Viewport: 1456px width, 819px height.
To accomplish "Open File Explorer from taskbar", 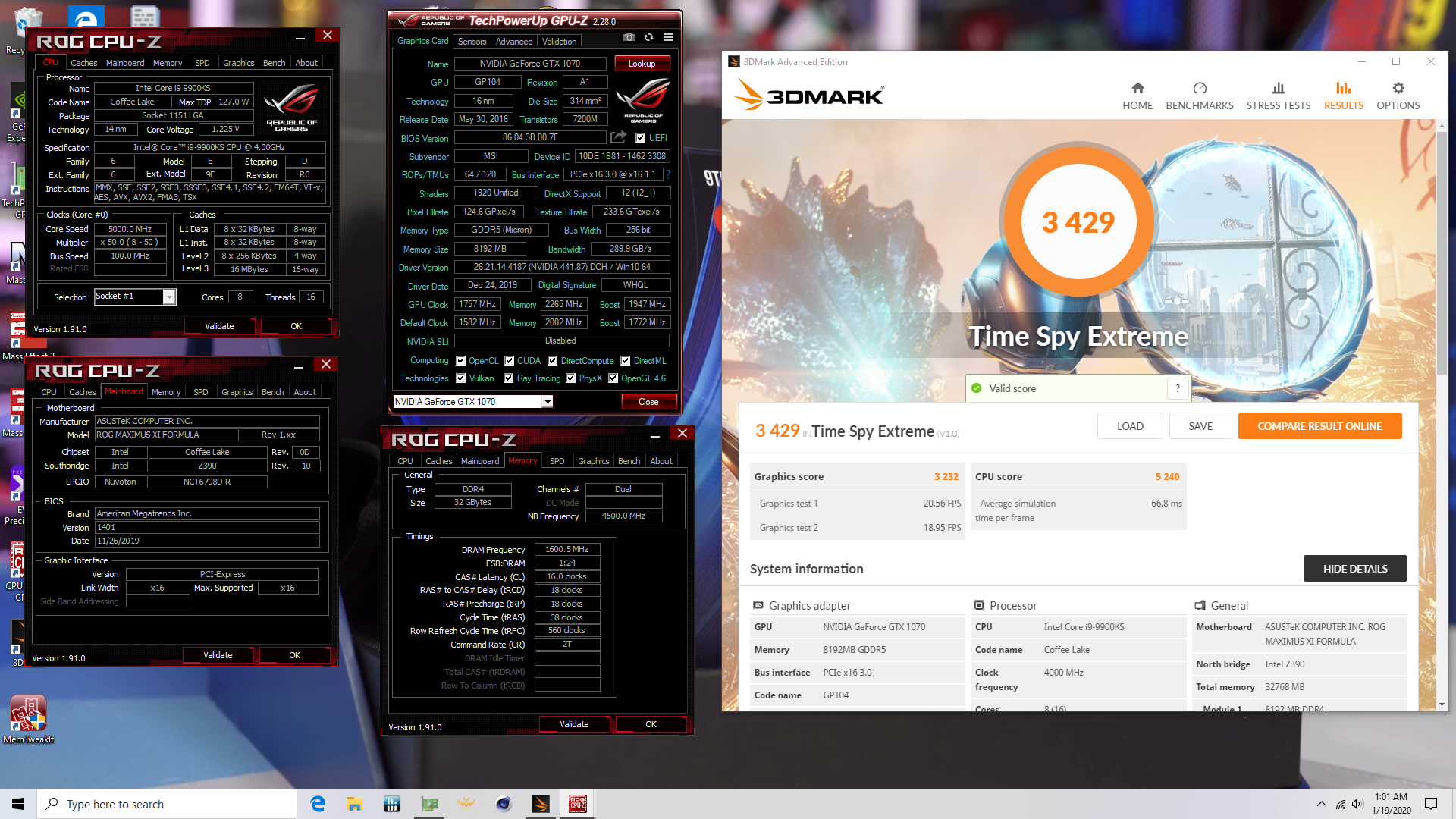I will point(354,804).
